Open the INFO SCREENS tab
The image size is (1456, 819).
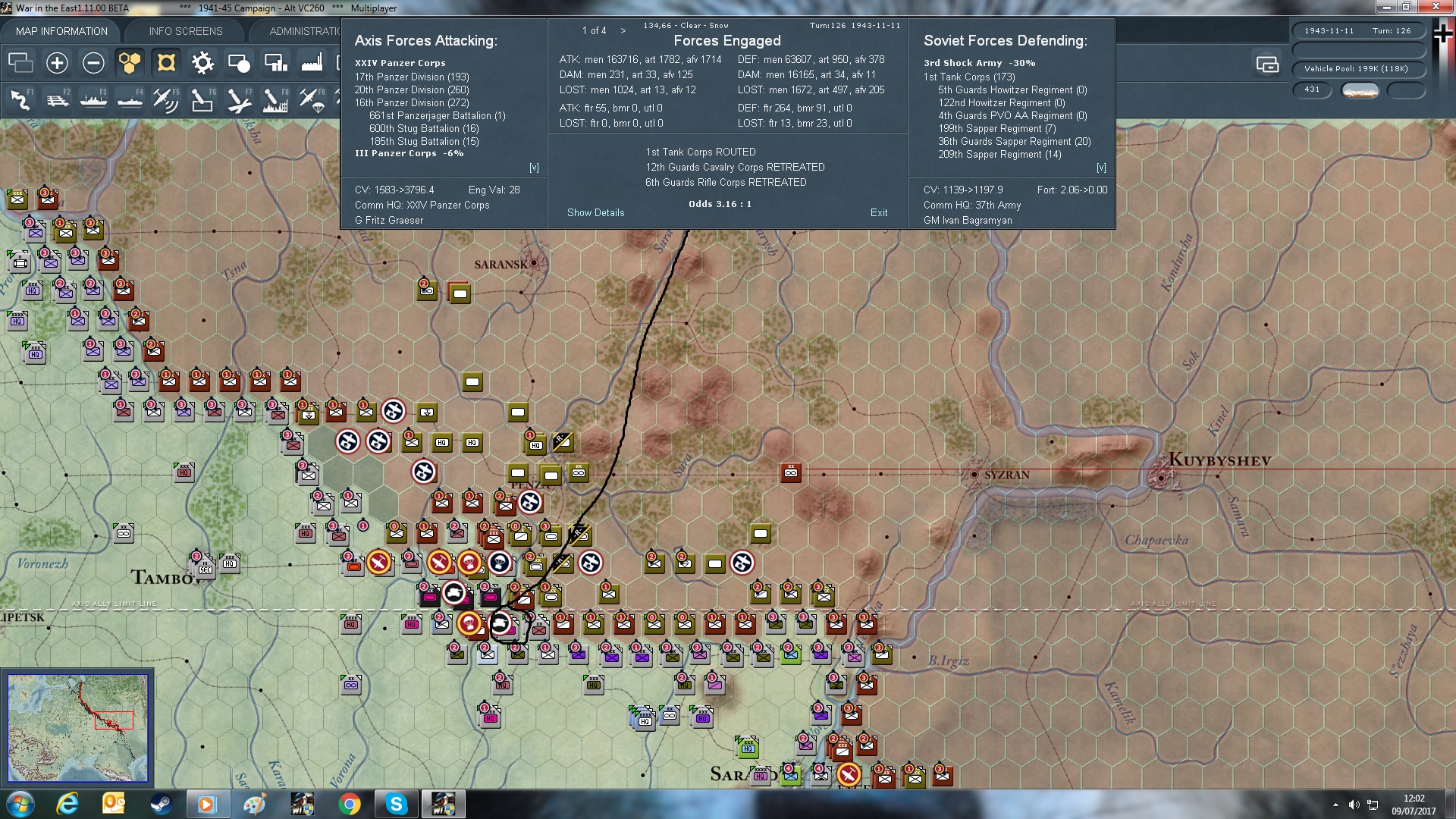pyautogui.click(x=186, y=31)
